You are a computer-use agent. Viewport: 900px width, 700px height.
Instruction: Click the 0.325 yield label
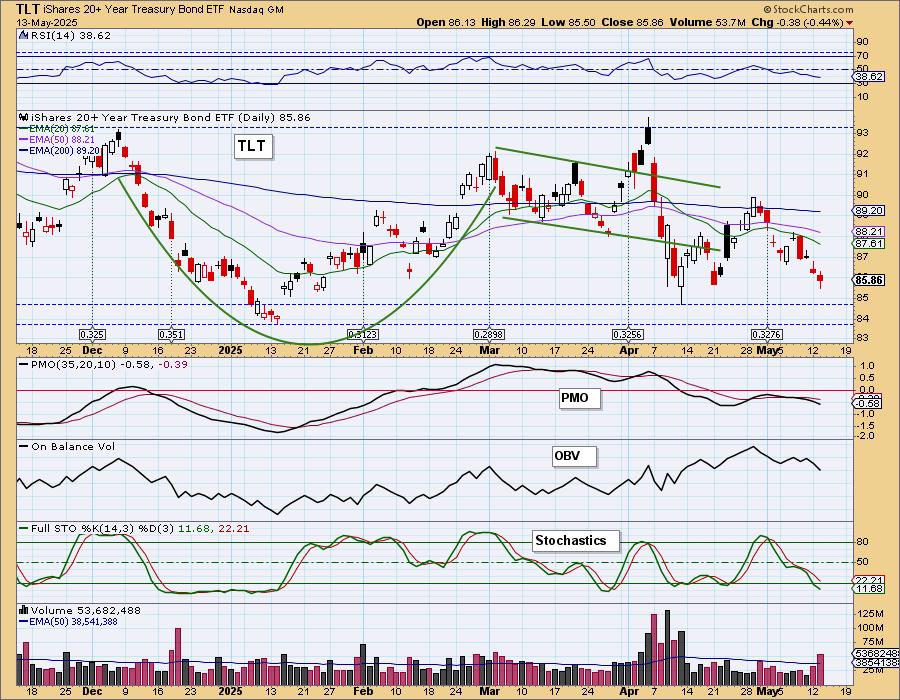[92, 335]
